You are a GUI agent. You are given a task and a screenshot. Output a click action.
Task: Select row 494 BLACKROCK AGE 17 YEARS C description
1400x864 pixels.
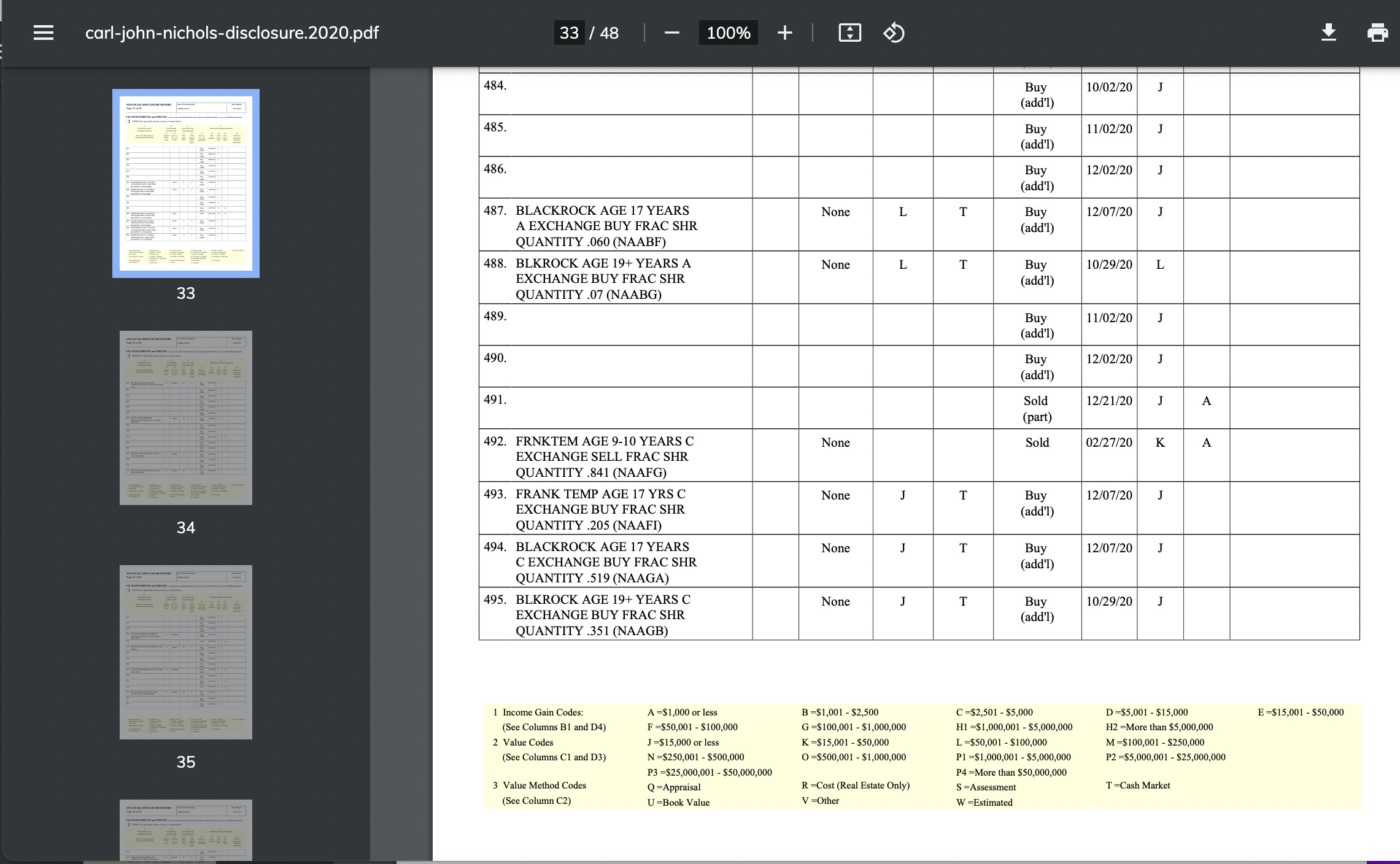coord(606,562)
